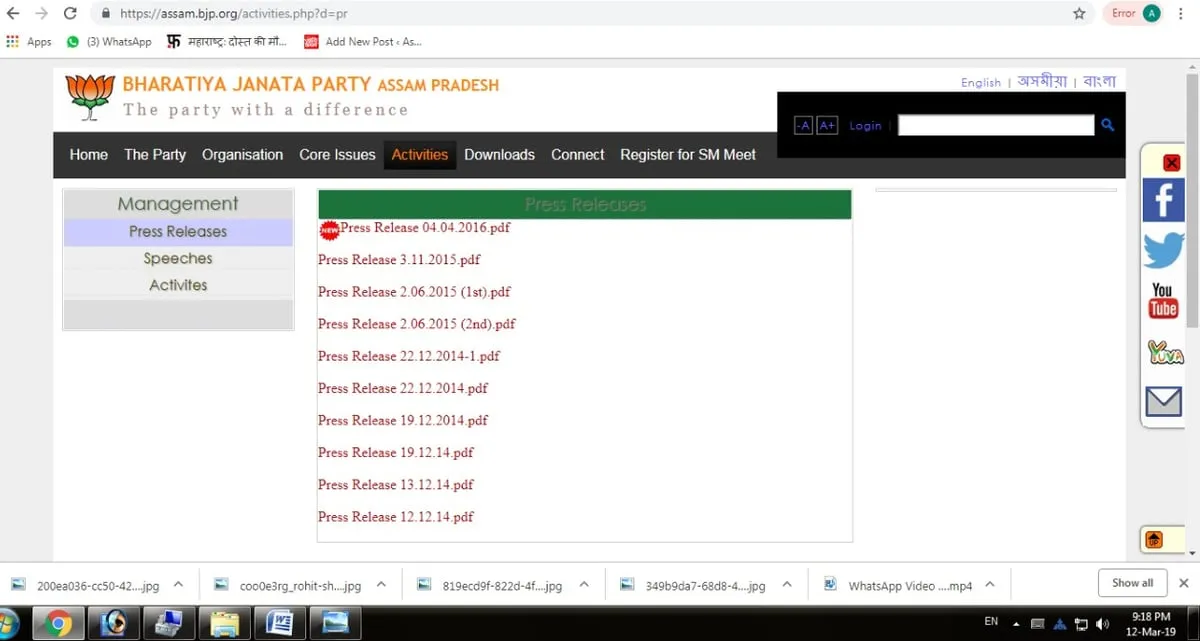Open the Organisation menu item
This screenshot has width=1200, height=641.
pos(242,154)
